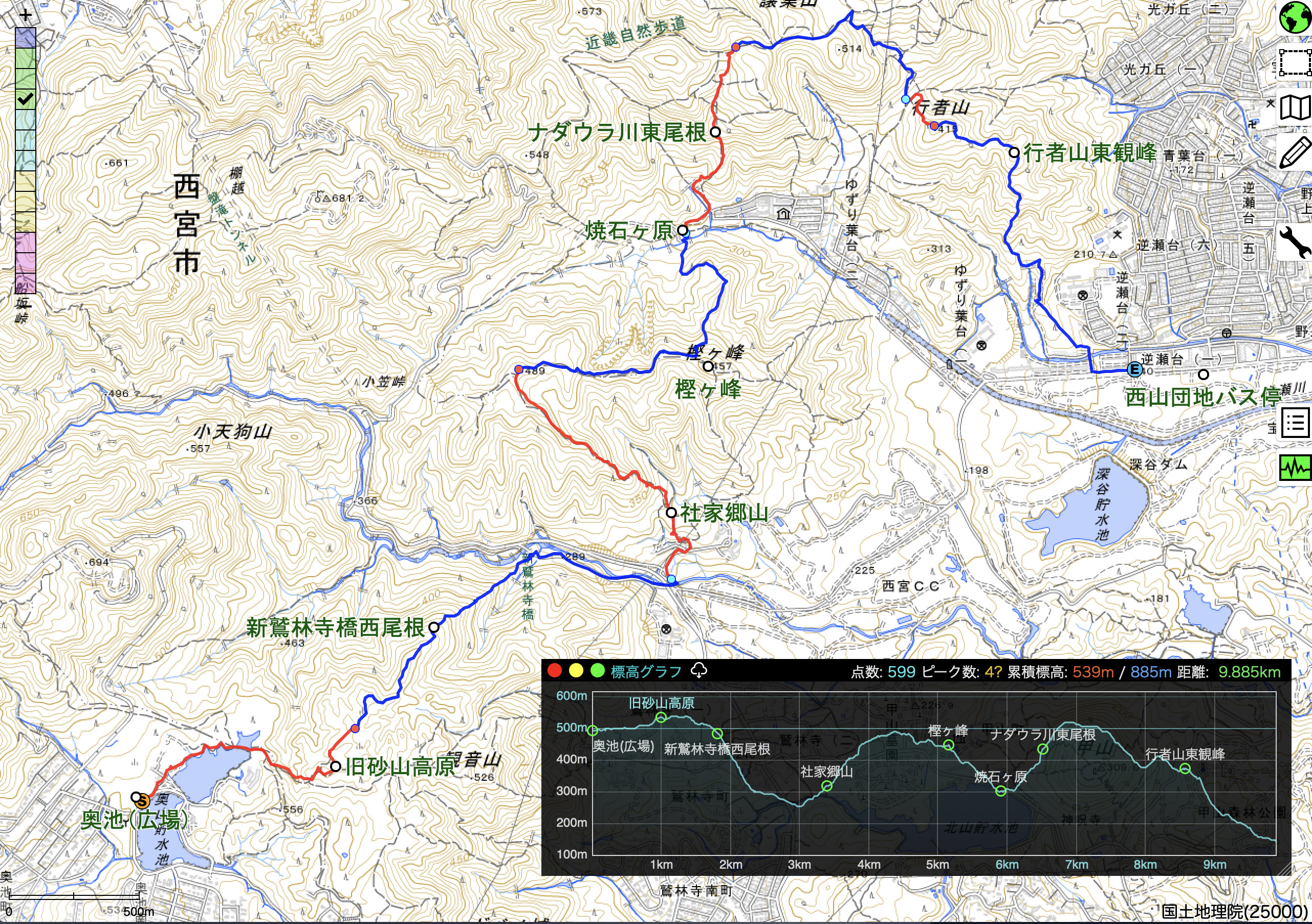Select the top purple zoom level cell
This screenshot has width=1312, height=924.
(x=25, y=38)
